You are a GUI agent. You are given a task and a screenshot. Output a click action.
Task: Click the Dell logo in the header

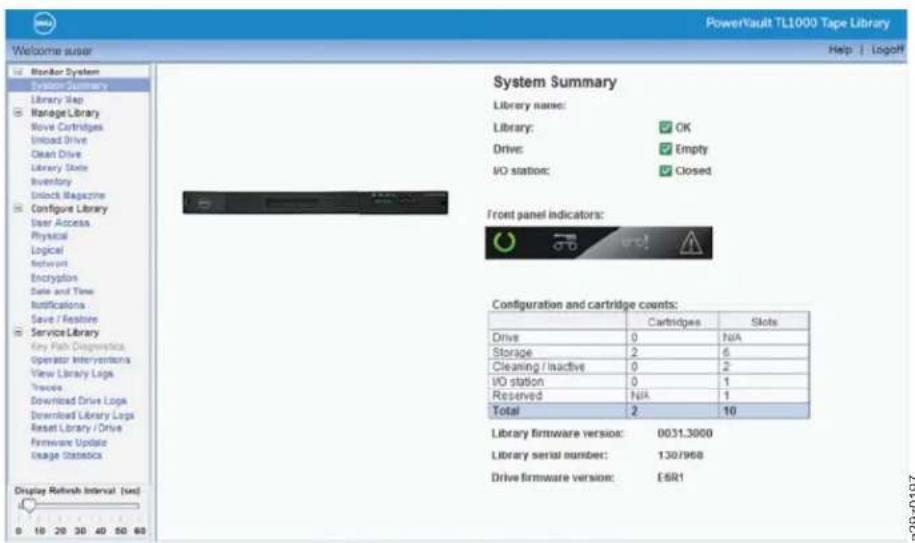44,23
